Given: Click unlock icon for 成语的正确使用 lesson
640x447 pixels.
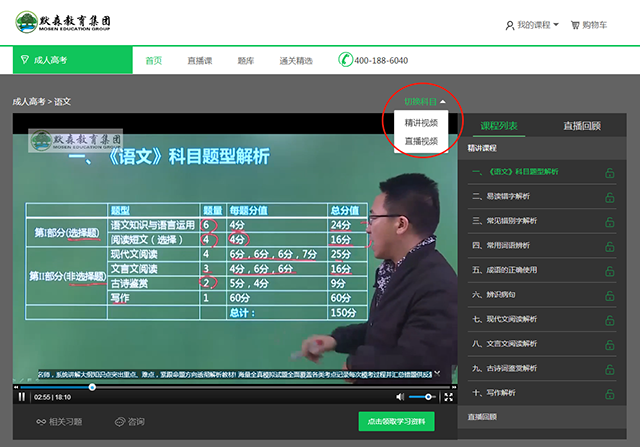Looking at the screenshot, I should coord(610,271).
